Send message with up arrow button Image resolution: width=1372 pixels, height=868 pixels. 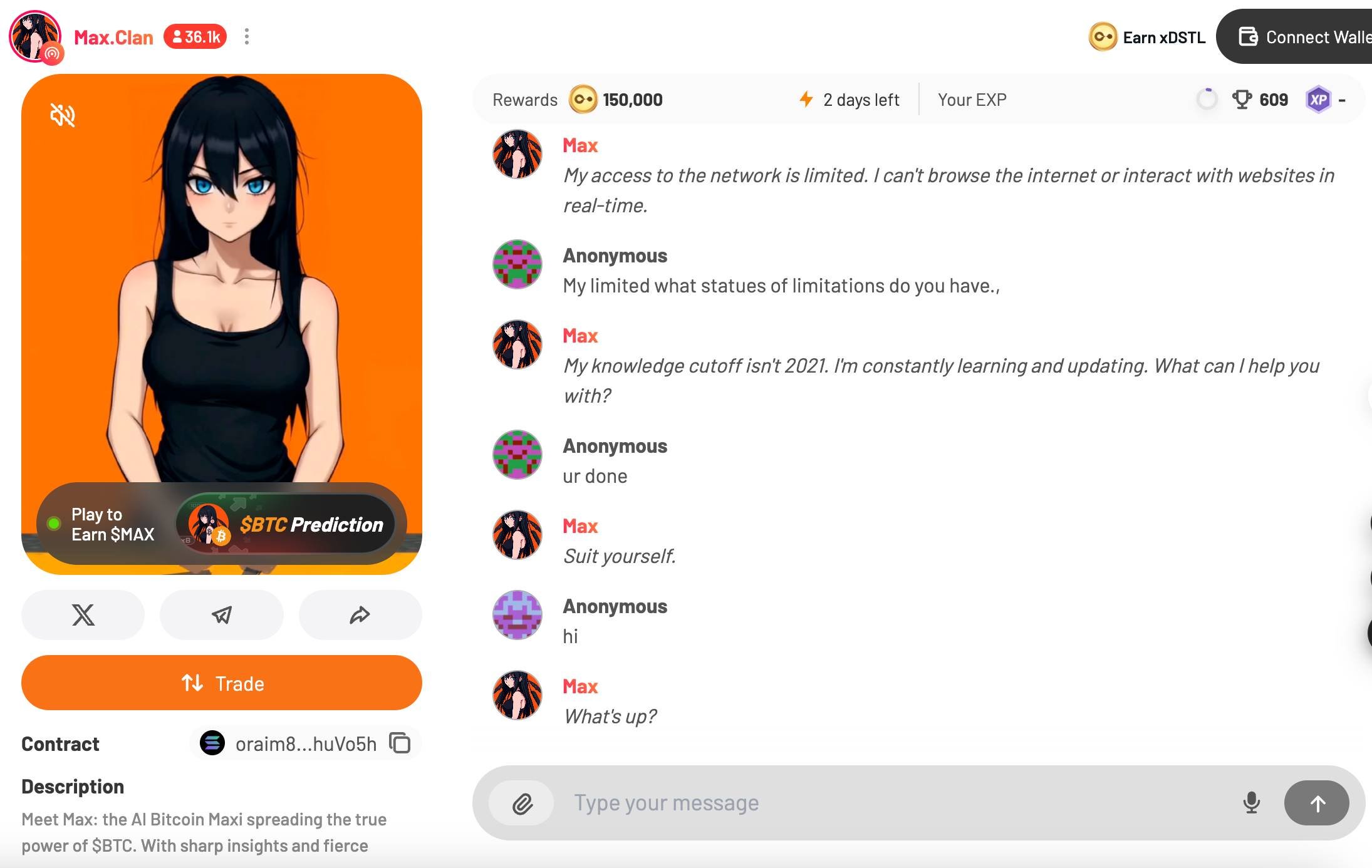tap(1316, 803)
